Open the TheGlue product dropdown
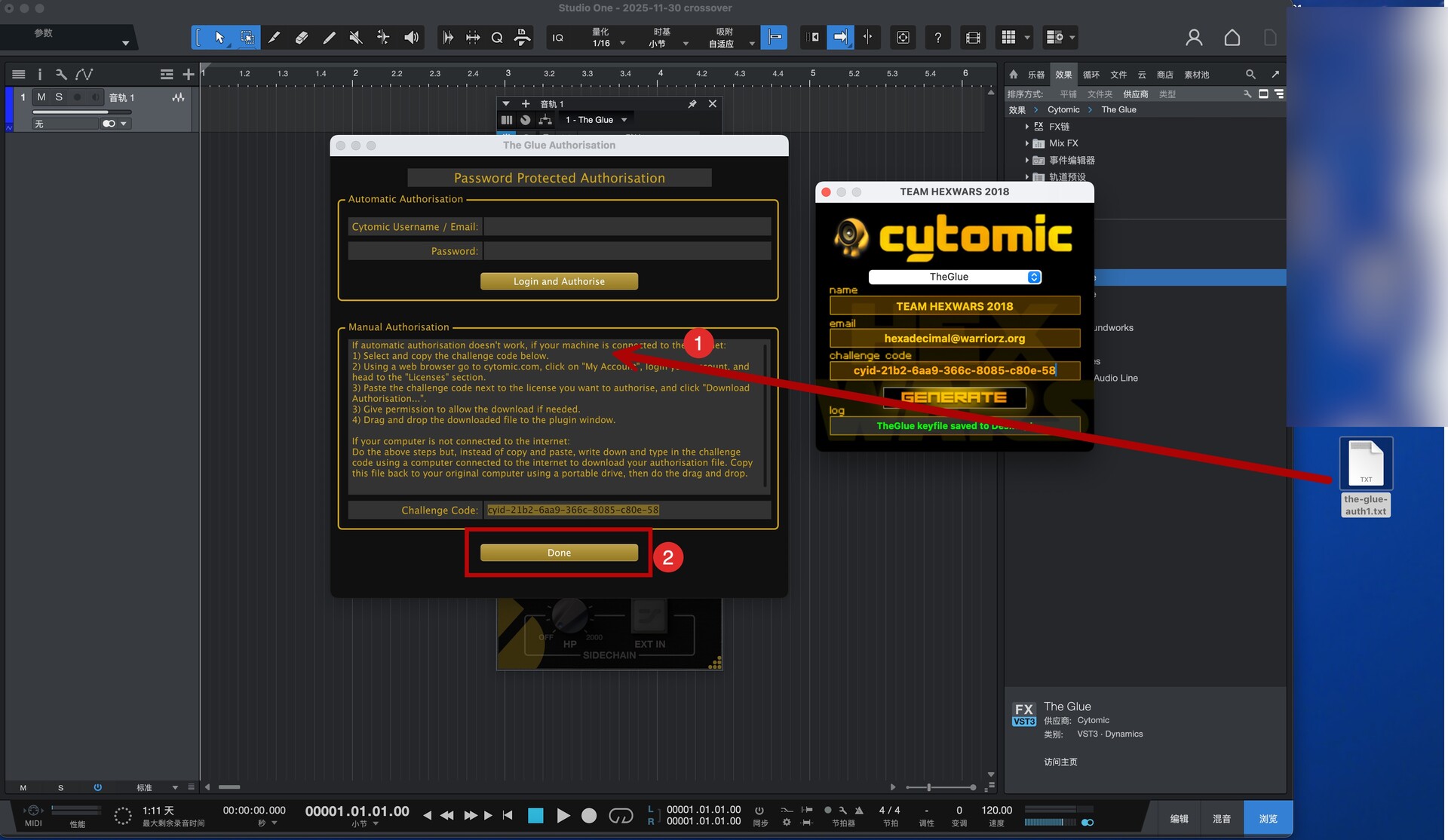The width and height of the screenshot is (1448, 840). 955,277
